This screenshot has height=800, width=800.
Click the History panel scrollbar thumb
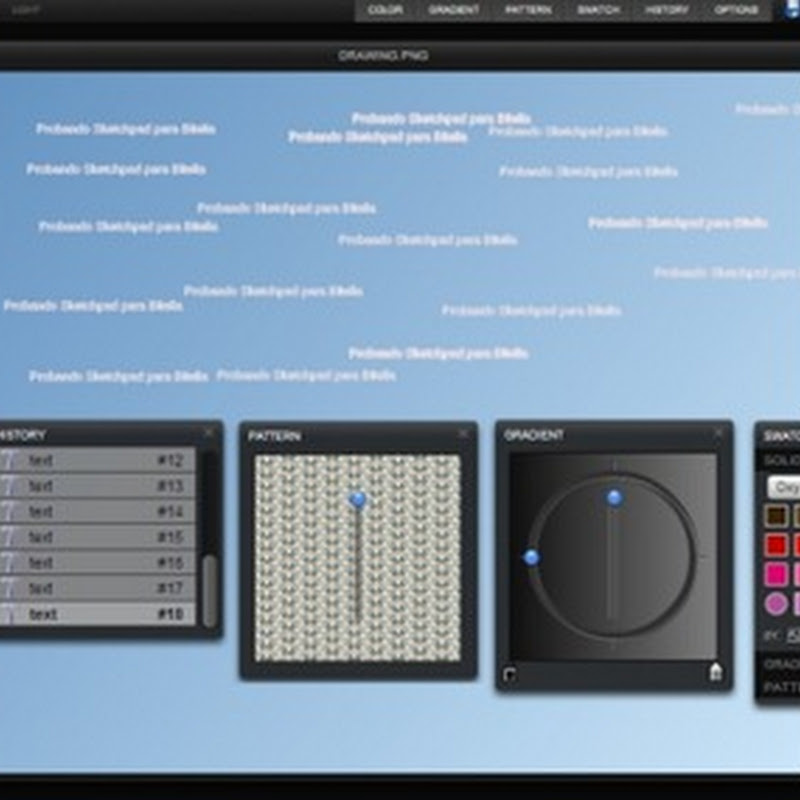pos(209,591)
